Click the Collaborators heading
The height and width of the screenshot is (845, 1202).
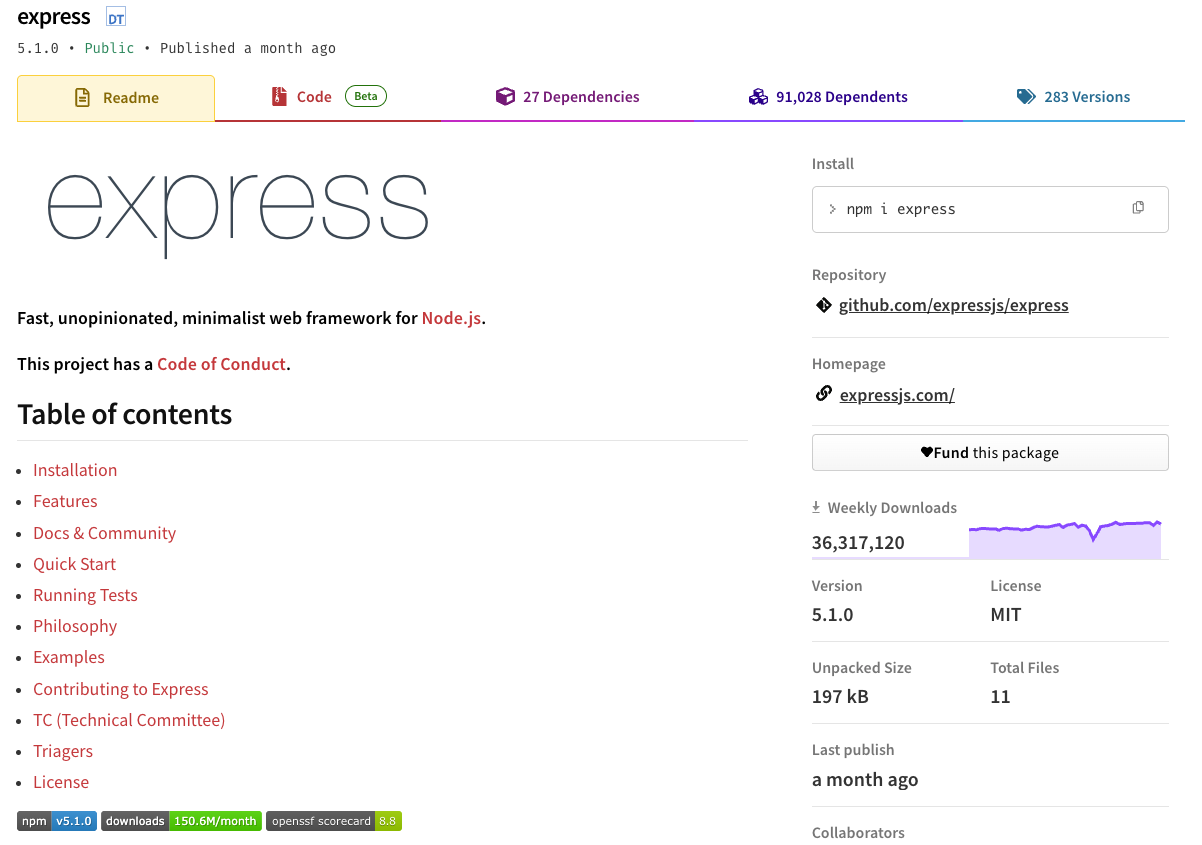858,832
